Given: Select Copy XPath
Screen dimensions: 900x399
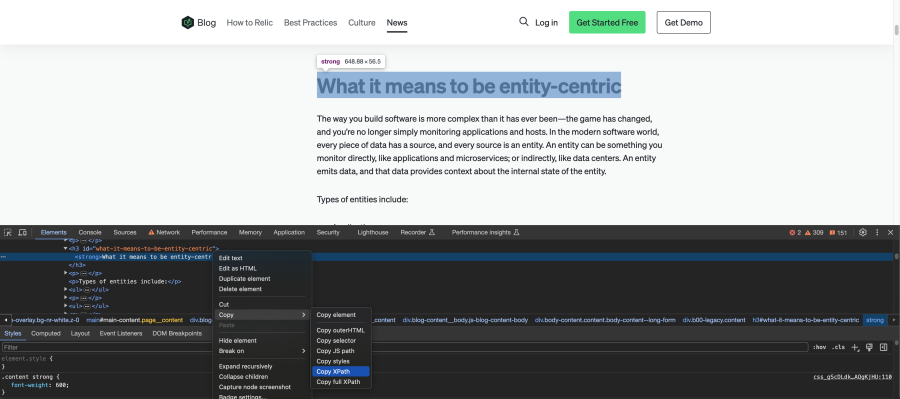Looking at the screenshot, I should tap(341, 372).
